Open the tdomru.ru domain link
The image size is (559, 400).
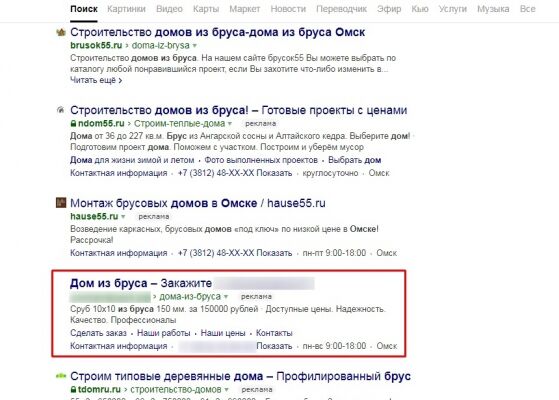[99, 390]
